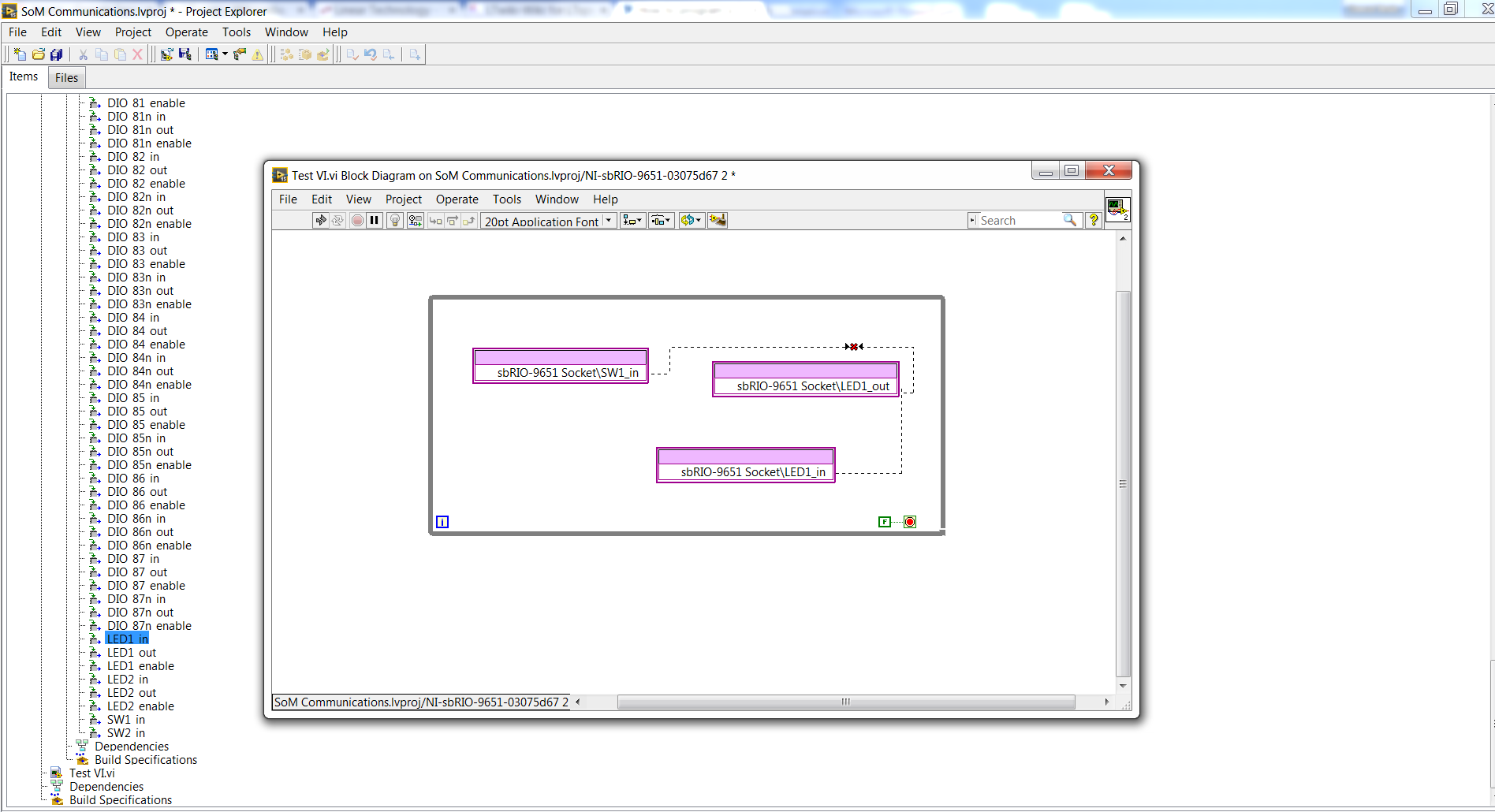The image size is (1495, 812).
Task: Open Help menu in Project Explorer
Action: (x=334, y=32)
